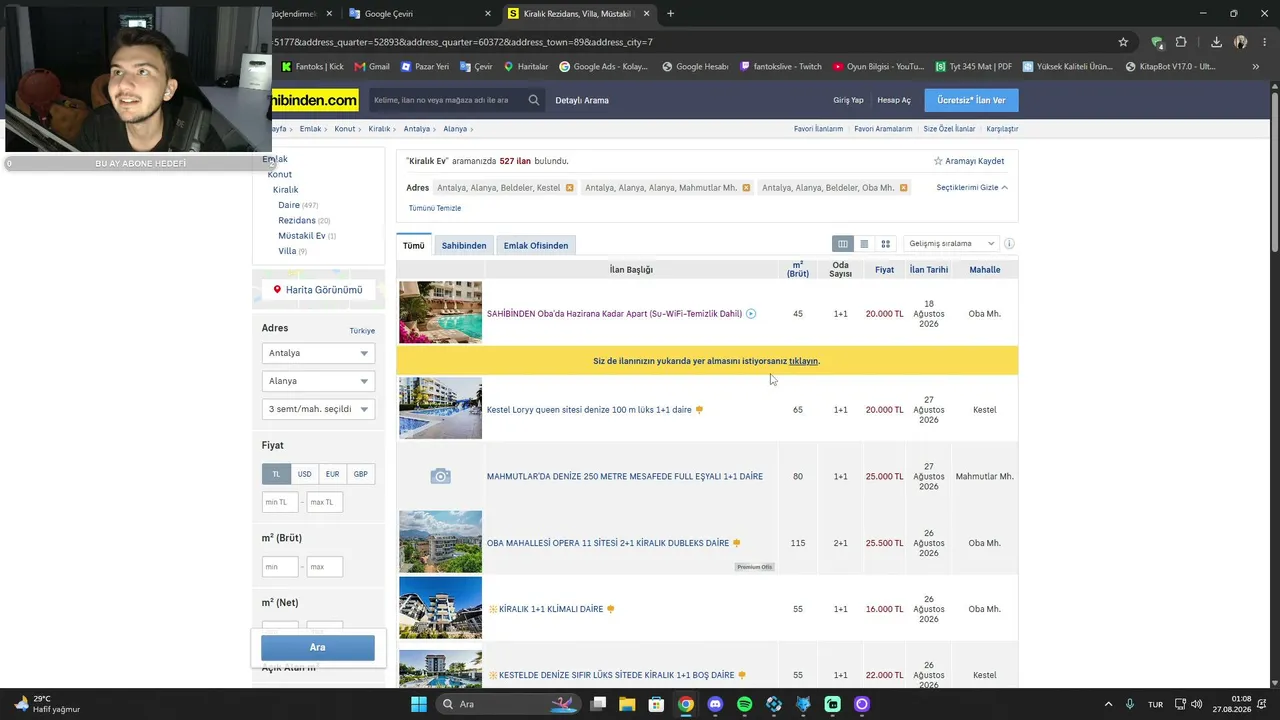The image size is (1280, 720).
Task: Open the Hesap Aç link
Action: click(894, 100)
